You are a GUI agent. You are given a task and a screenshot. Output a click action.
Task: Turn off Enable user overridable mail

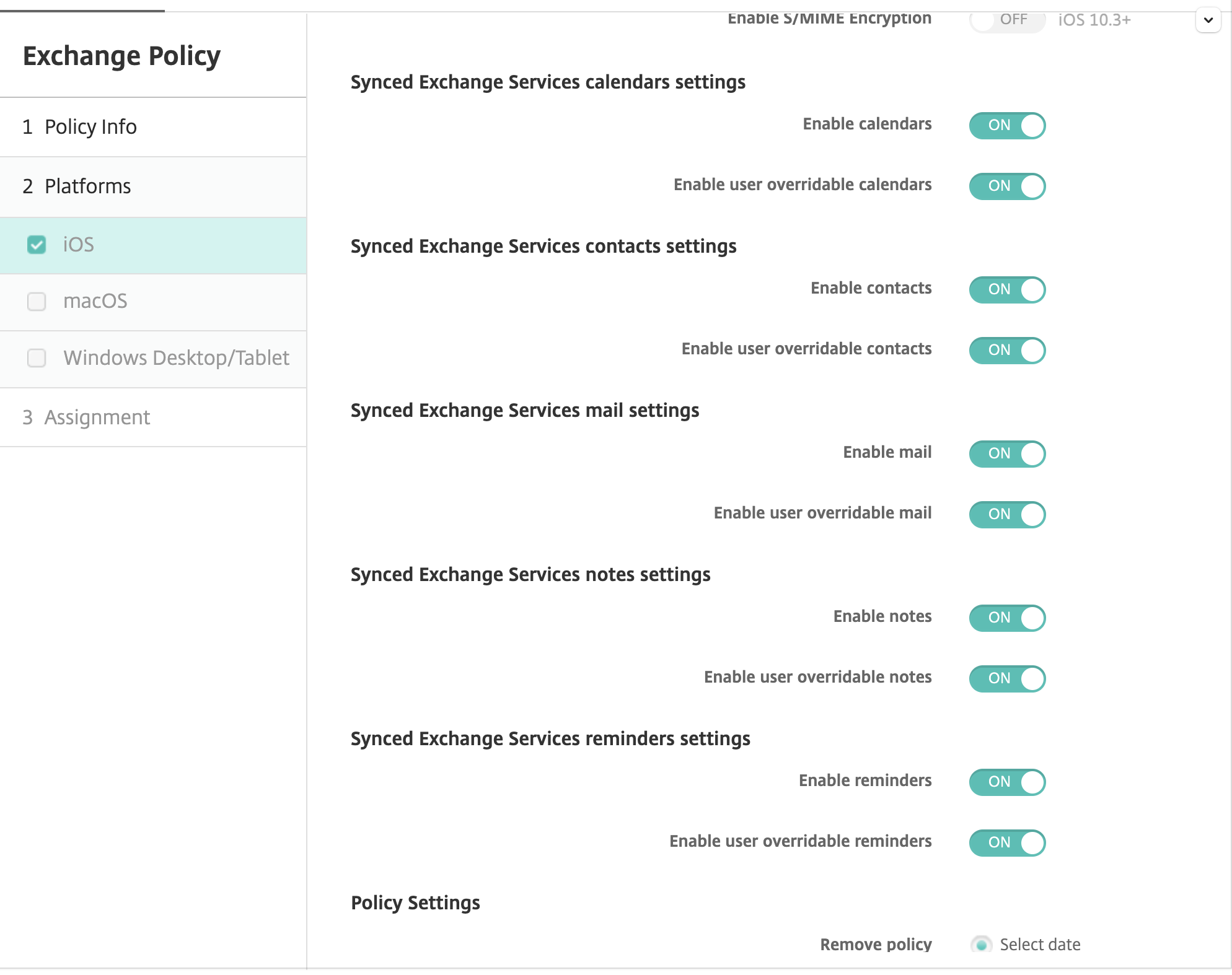click(1007, 515)
